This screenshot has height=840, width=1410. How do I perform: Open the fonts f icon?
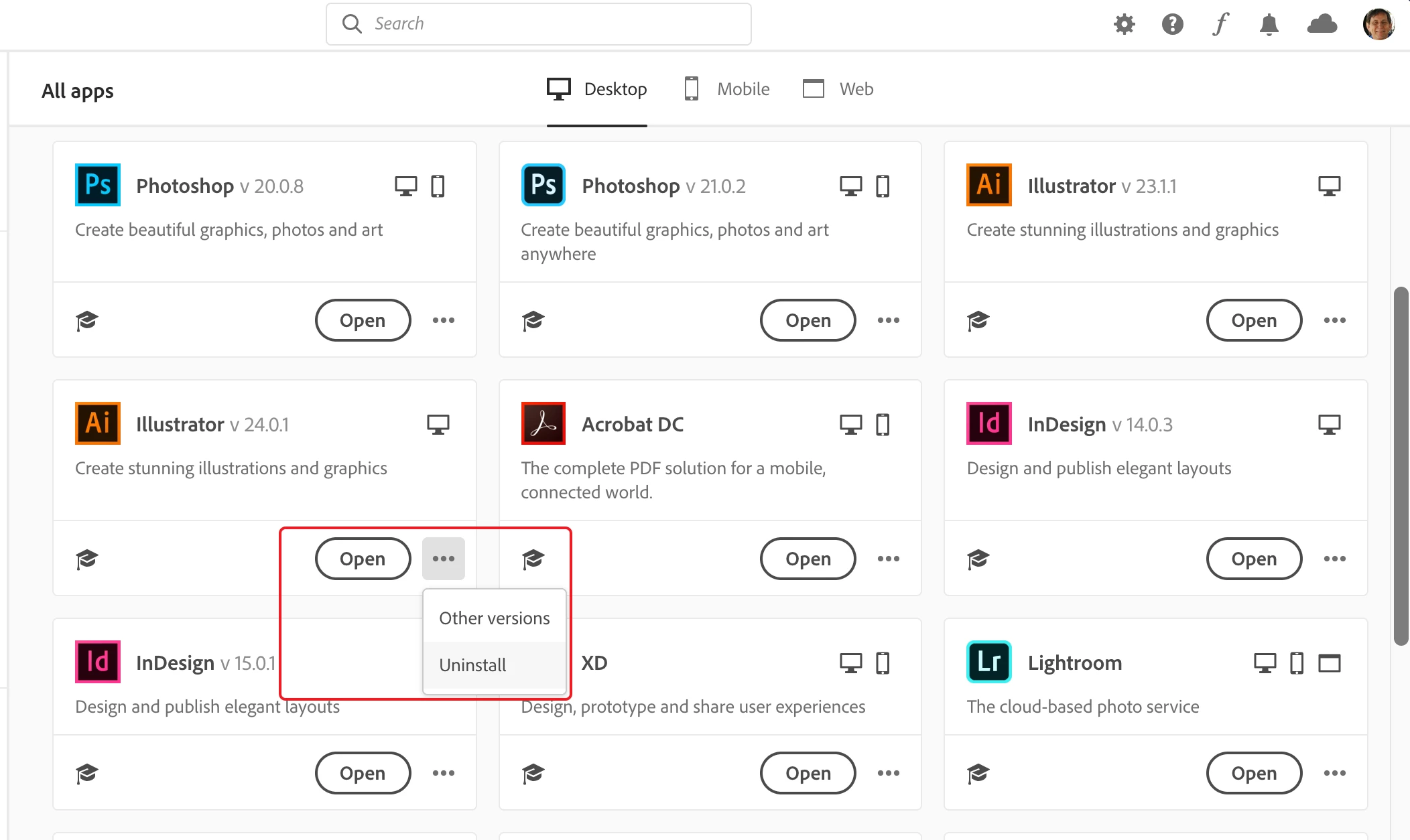click(x=1220, y=24)
